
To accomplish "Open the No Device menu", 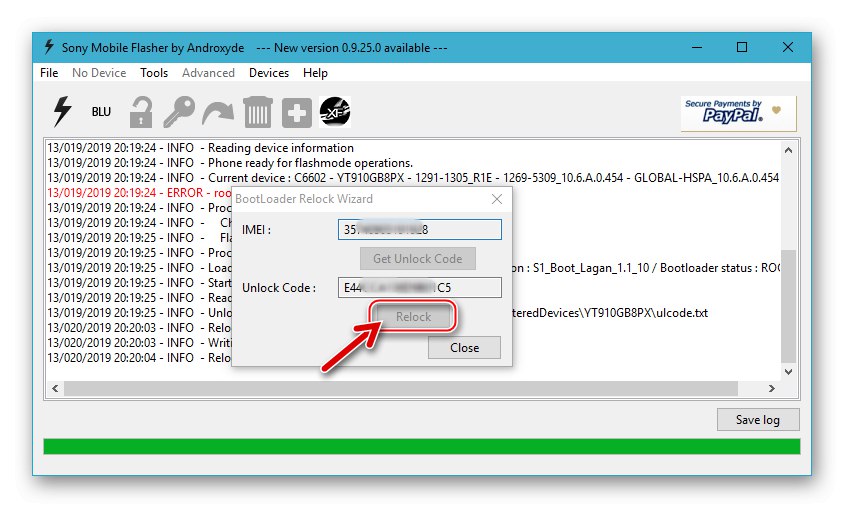I will tap(99, 73).
